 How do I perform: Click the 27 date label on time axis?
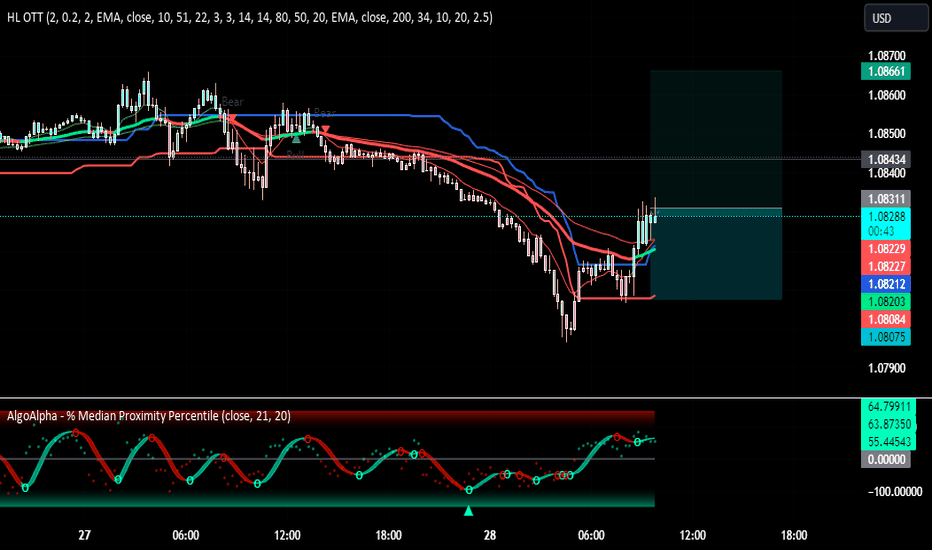coord(84,535)
